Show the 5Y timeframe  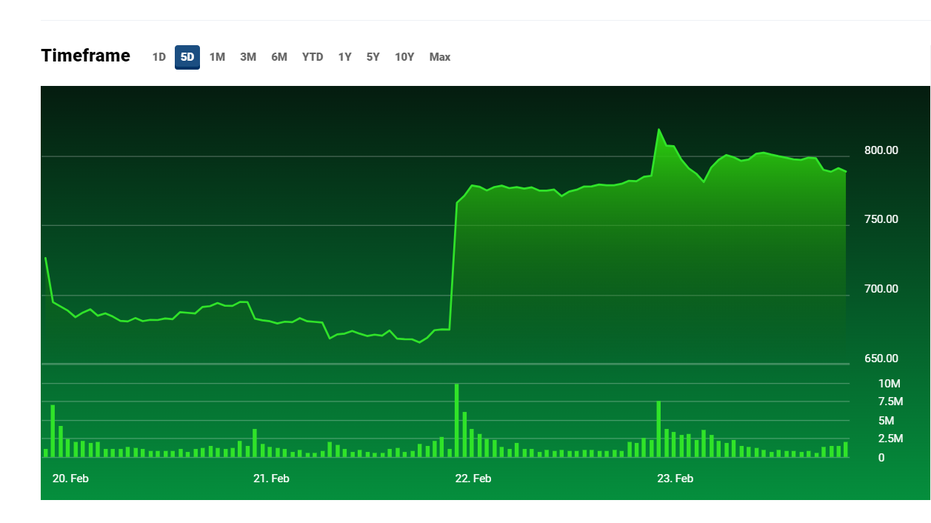point(373,57)
